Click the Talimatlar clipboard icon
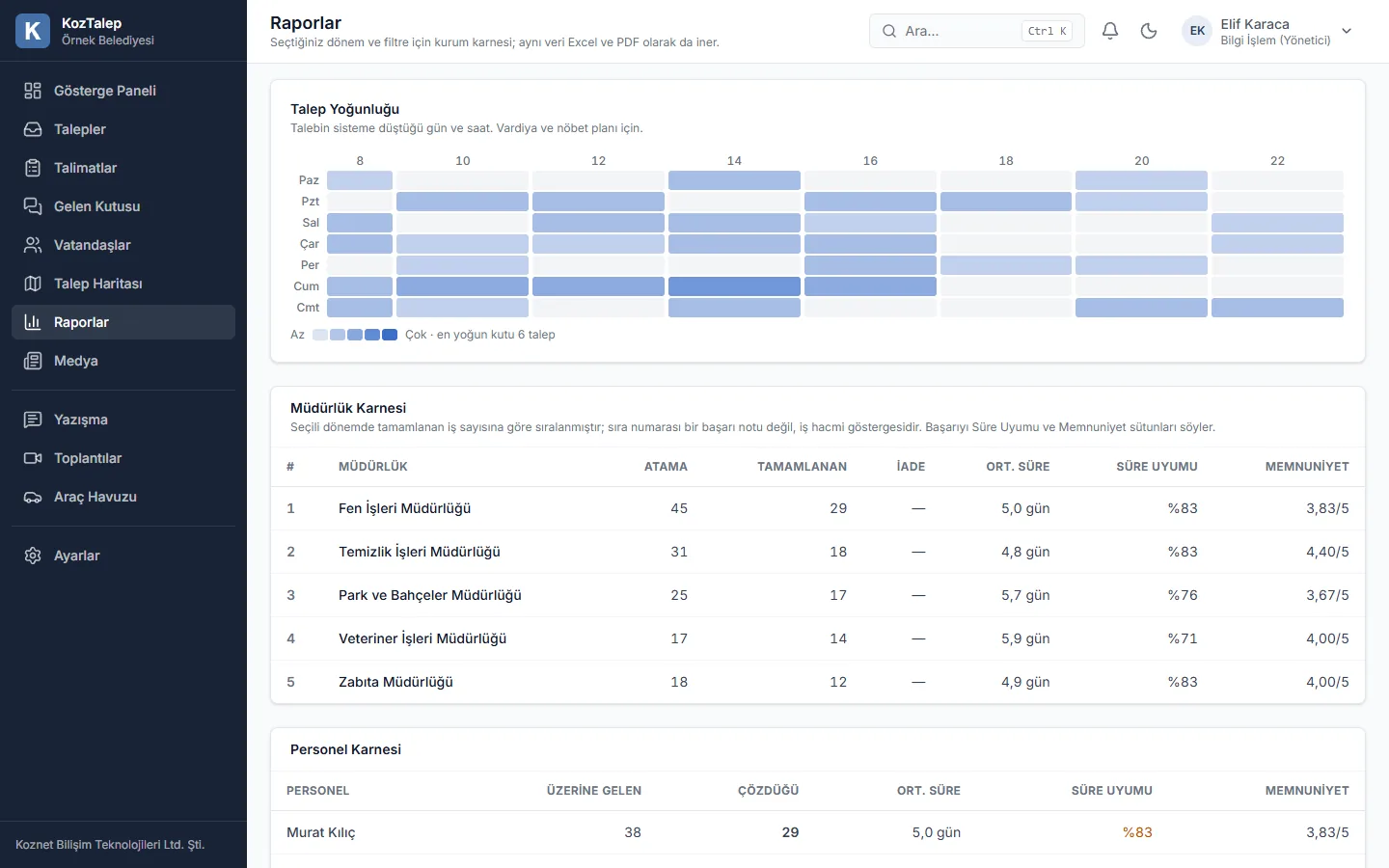 click(33, 168)
